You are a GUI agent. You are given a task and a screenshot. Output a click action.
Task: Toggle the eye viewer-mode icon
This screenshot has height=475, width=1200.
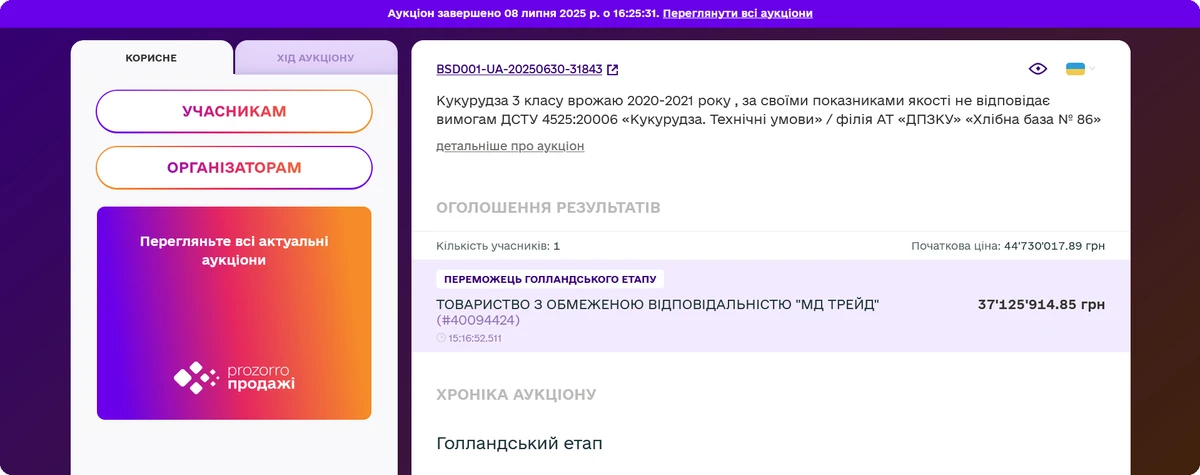tap(1038, 69)
